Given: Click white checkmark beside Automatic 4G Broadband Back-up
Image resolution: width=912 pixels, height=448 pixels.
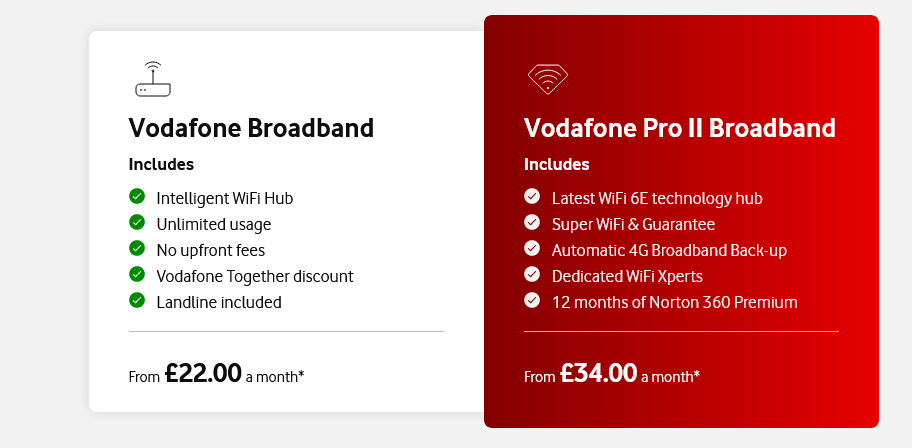Looking at the screenshot, I should pos(532,248).
